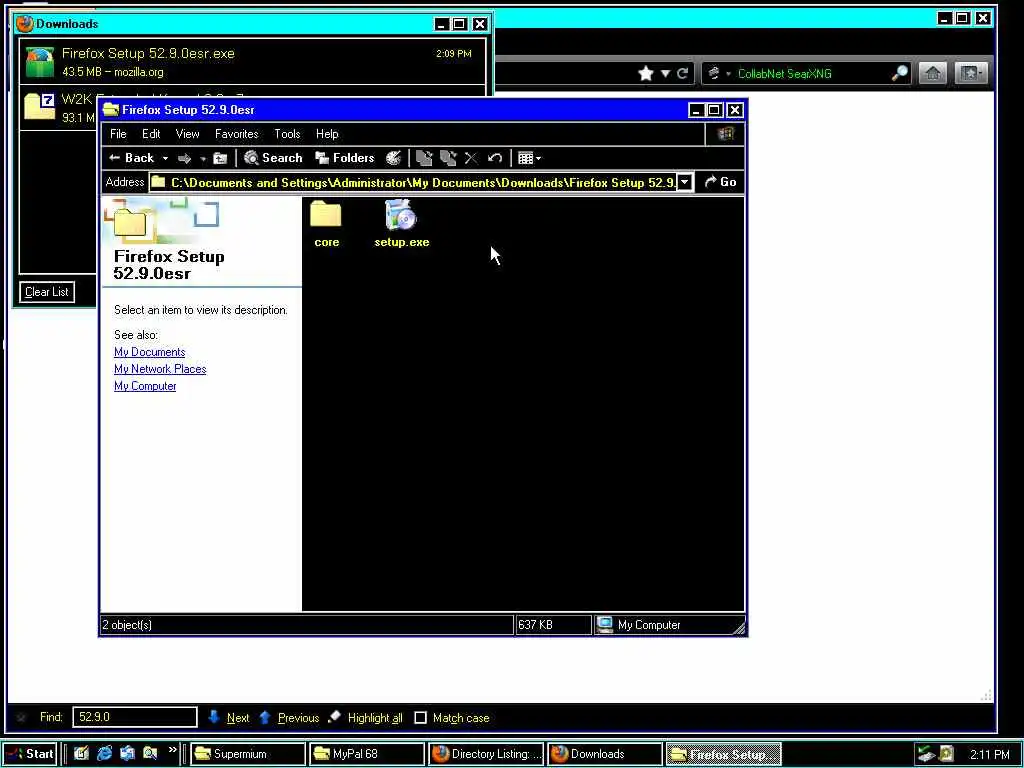
Task: Open the File menu
Action: (x=118, y=134)
